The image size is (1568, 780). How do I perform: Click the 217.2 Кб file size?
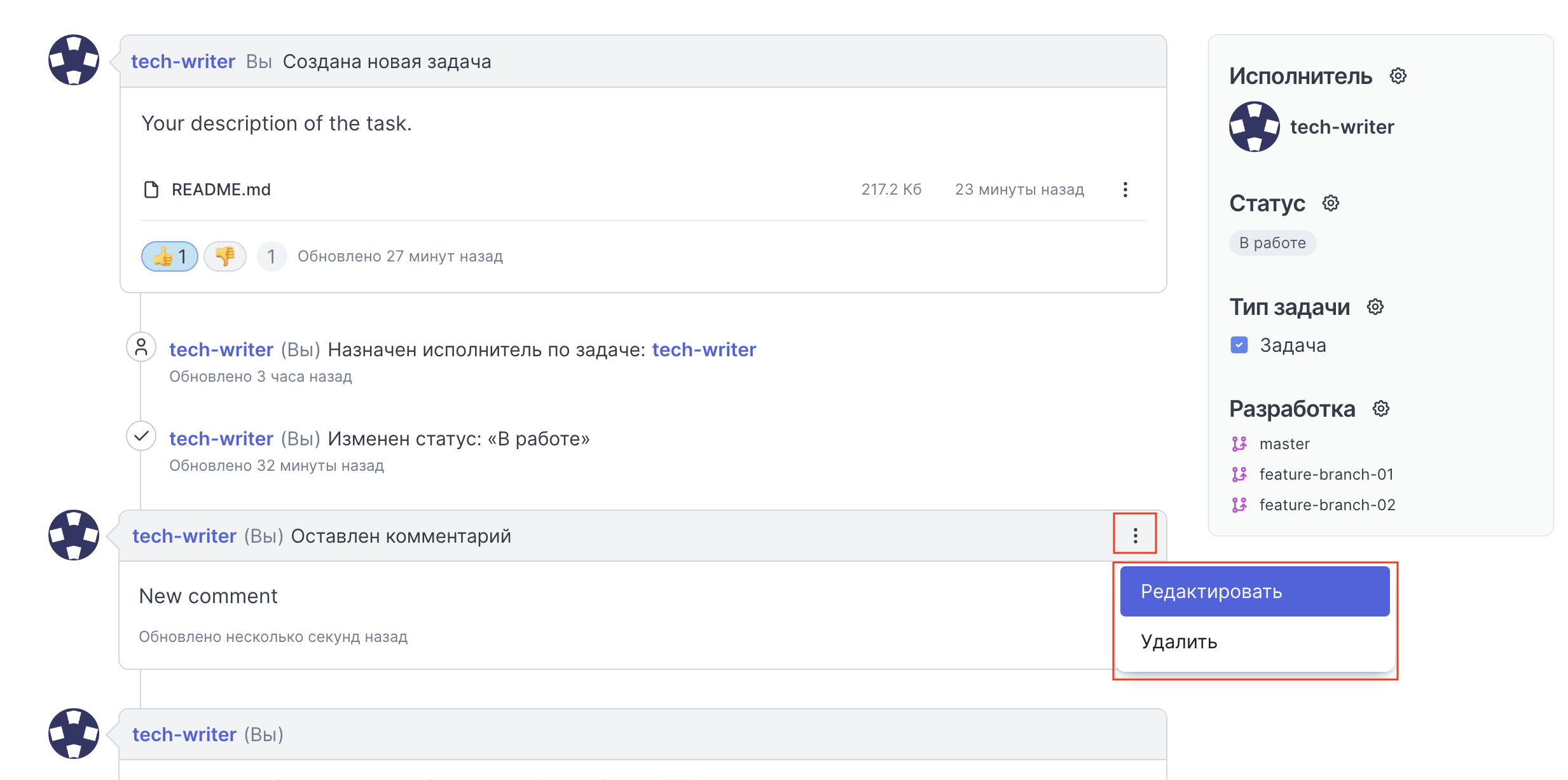pyautogui.click(x=891, y=190)
